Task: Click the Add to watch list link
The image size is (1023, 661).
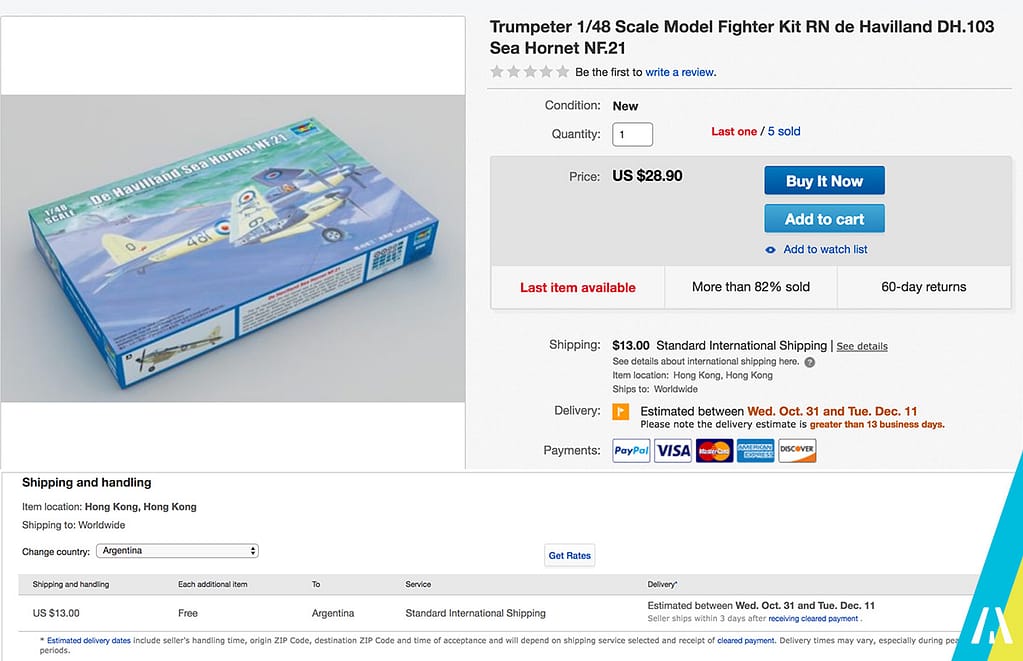Action: 825,249
